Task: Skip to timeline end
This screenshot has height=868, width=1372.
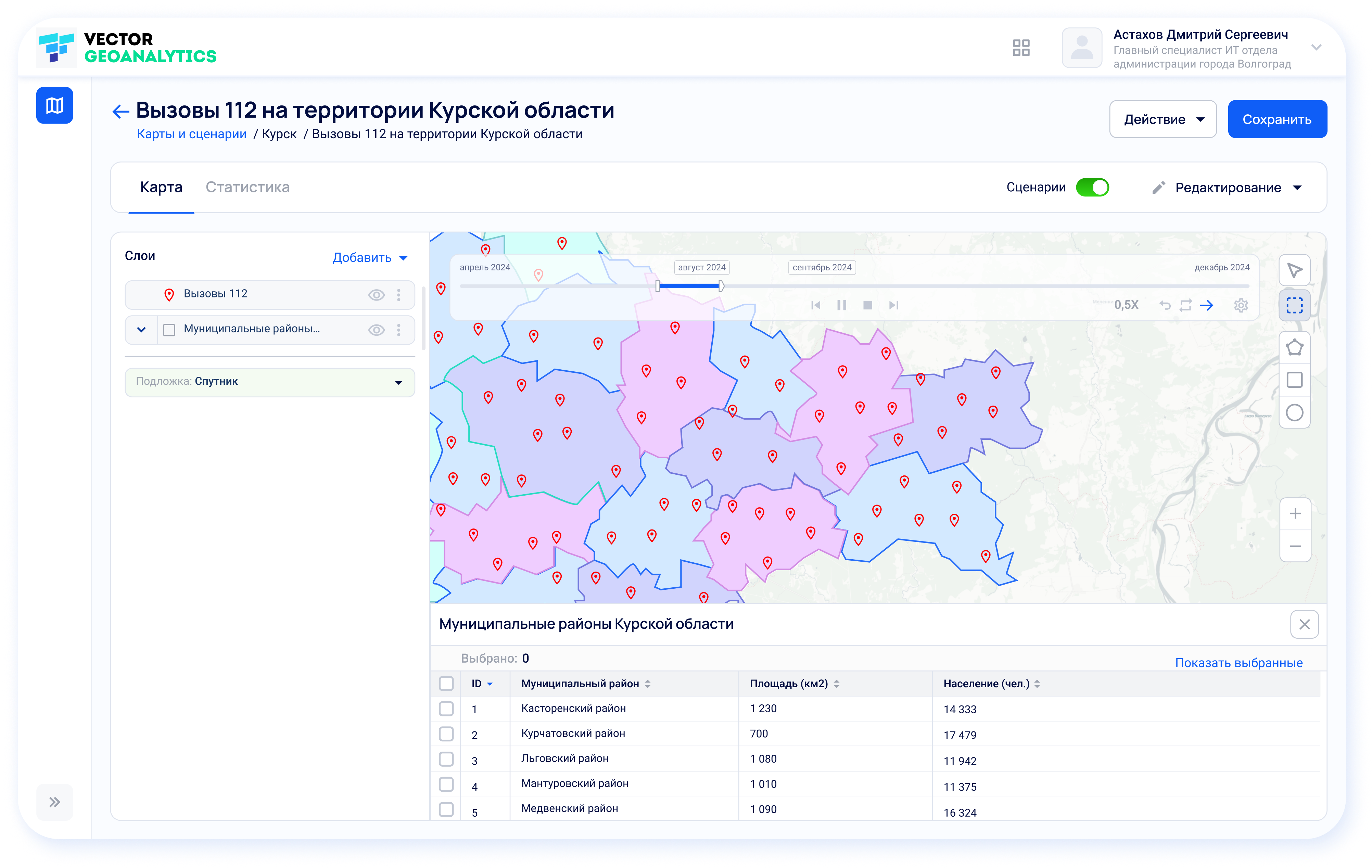Action: (x=893, y=305)
